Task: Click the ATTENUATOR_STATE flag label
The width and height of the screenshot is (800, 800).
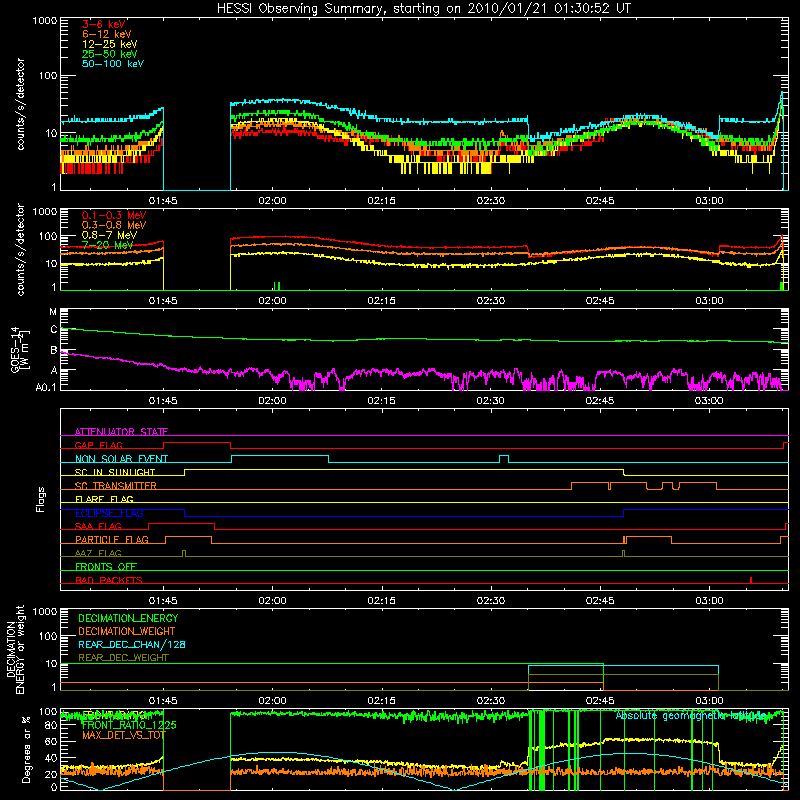Action: [121, 432]
